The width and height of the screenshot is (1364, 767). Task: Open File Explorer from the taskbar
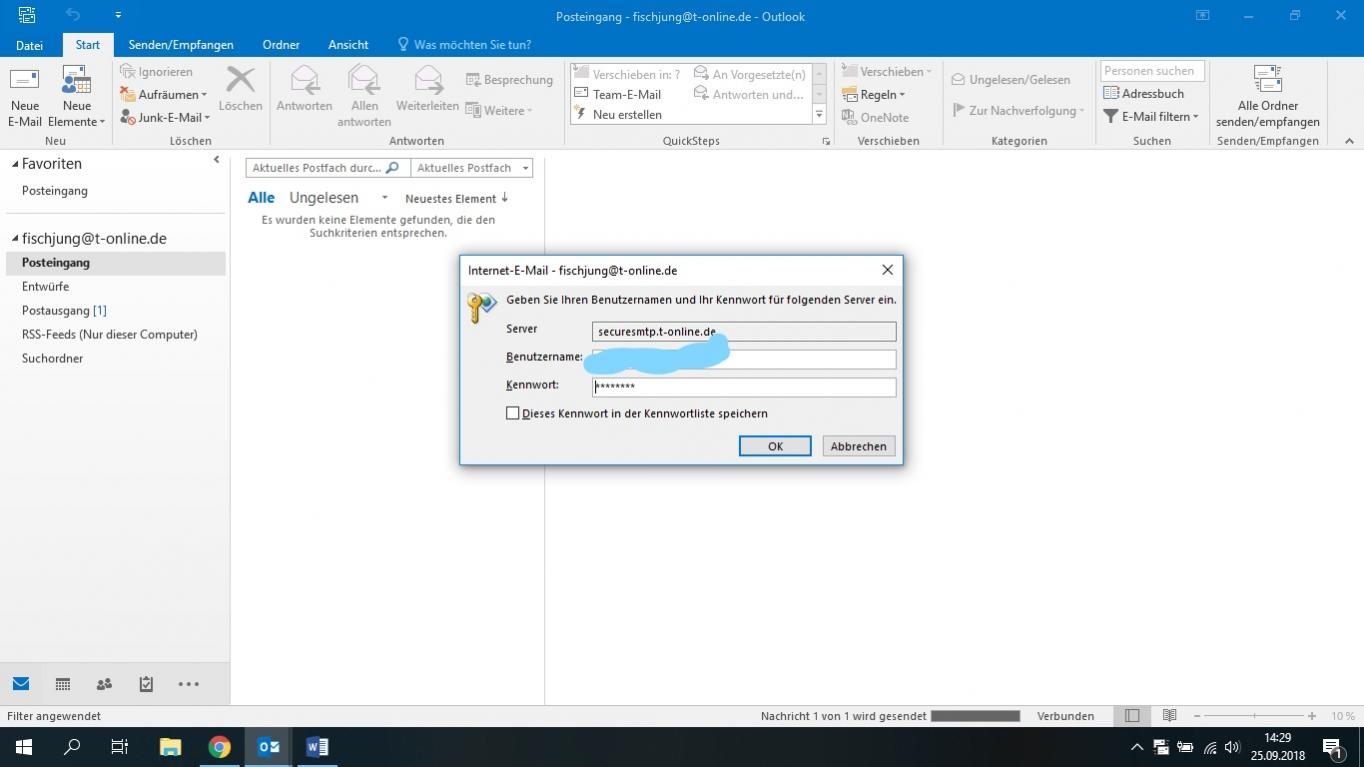(171, 747)
